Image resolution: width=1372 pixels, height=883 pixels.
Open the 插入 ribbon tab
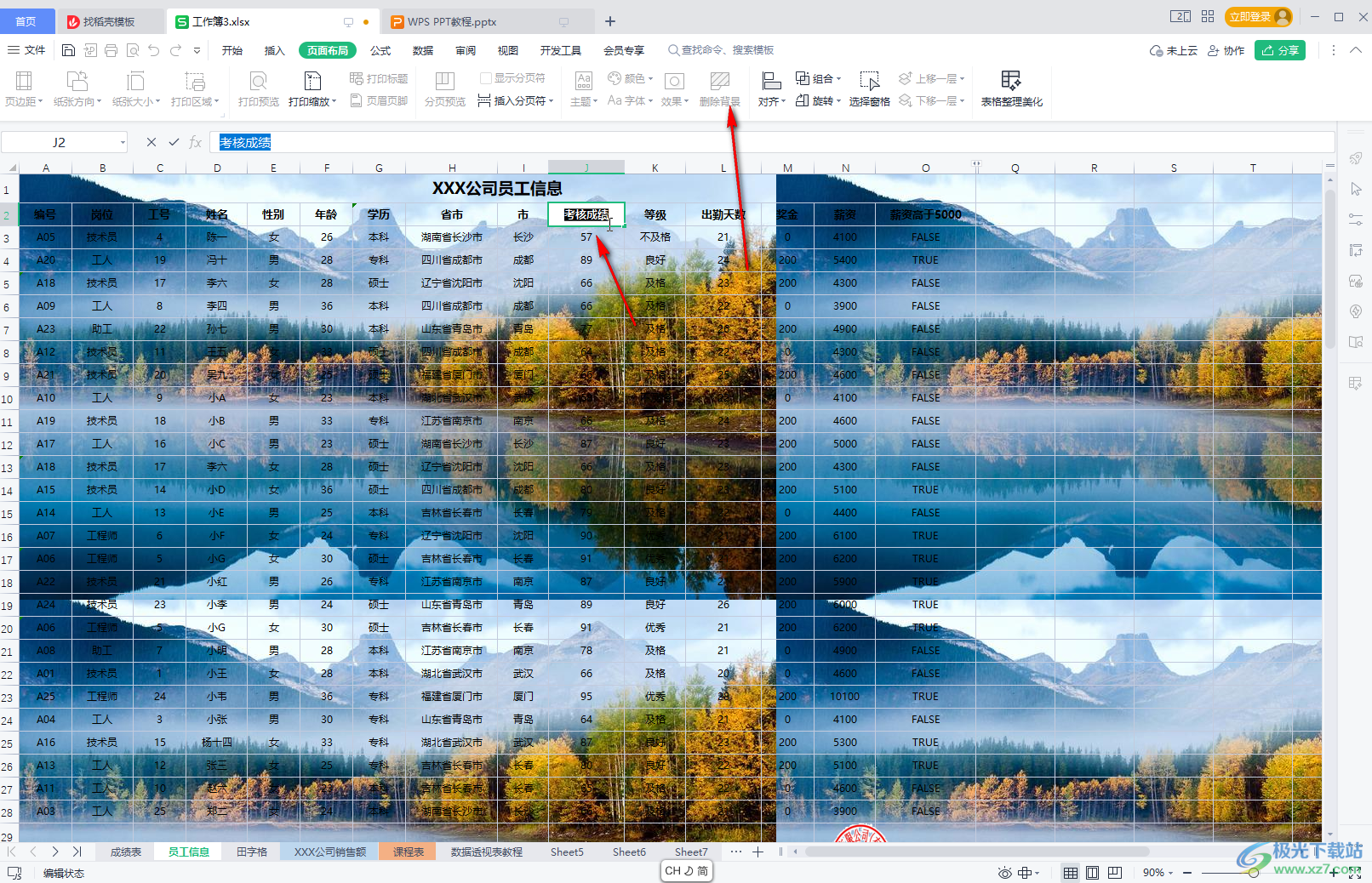(274, 50)
